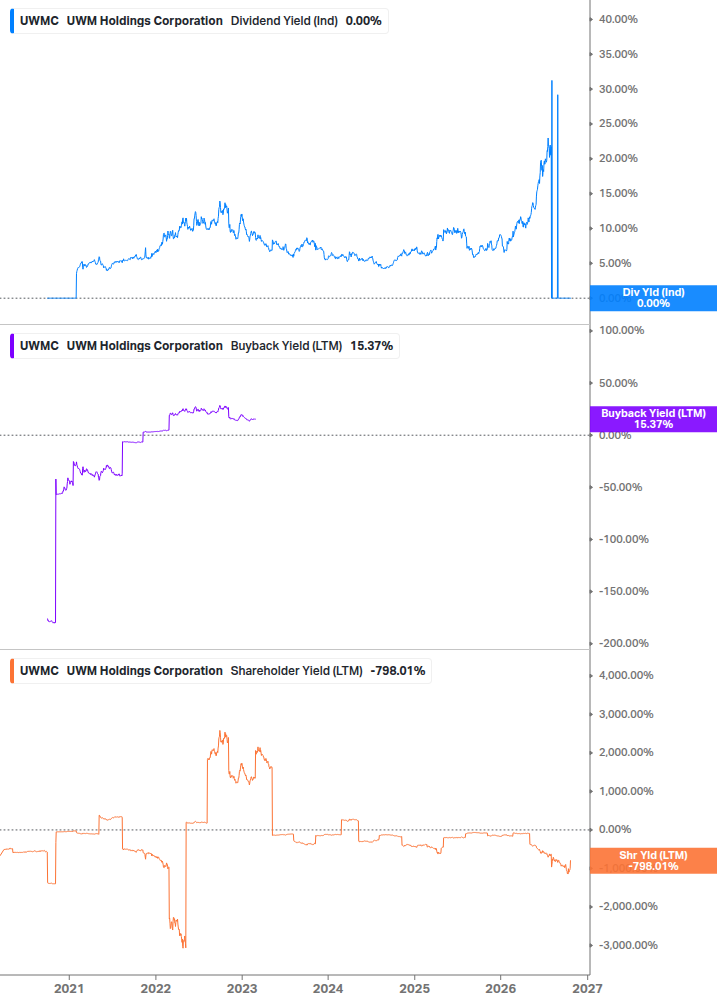Click the -200.00% tick on buyback yield axis
The width and height of the screenshot is (717, 1005).
623,643
